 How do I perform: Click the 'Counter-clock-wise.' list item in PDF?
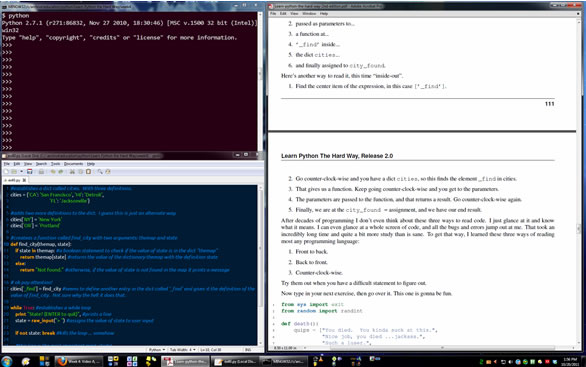319,272
